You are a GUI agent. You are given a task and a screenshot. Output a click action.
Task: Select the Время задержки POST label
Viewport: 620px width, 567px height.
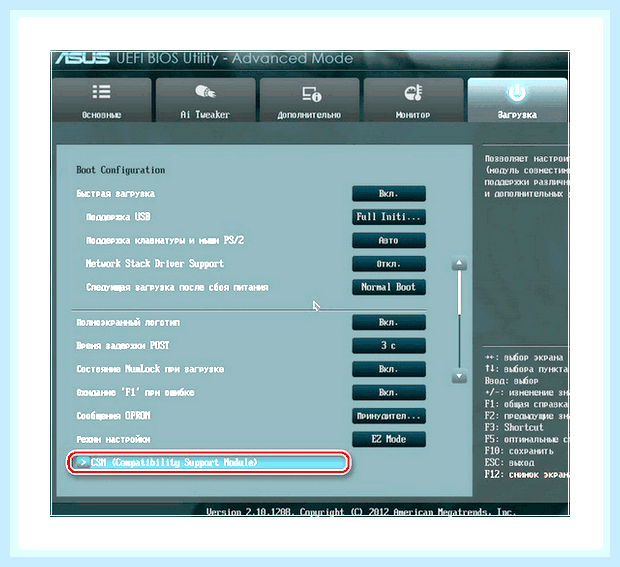click(x=123, y=346)
